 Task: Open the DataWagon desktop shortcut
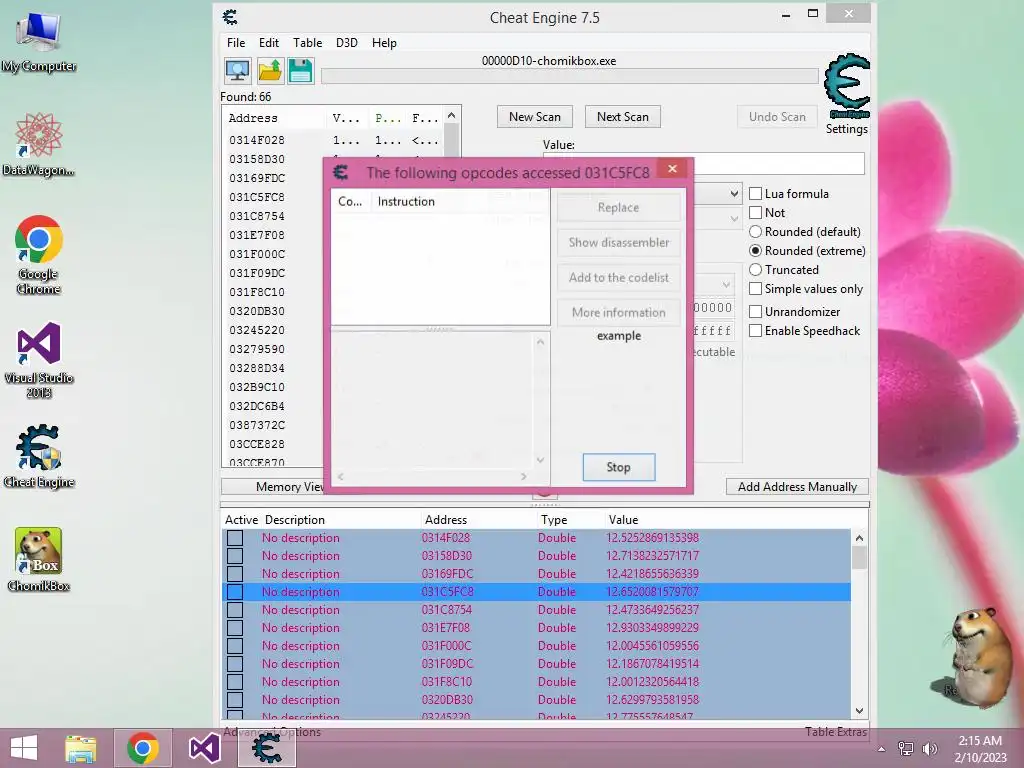click(39, 145)
